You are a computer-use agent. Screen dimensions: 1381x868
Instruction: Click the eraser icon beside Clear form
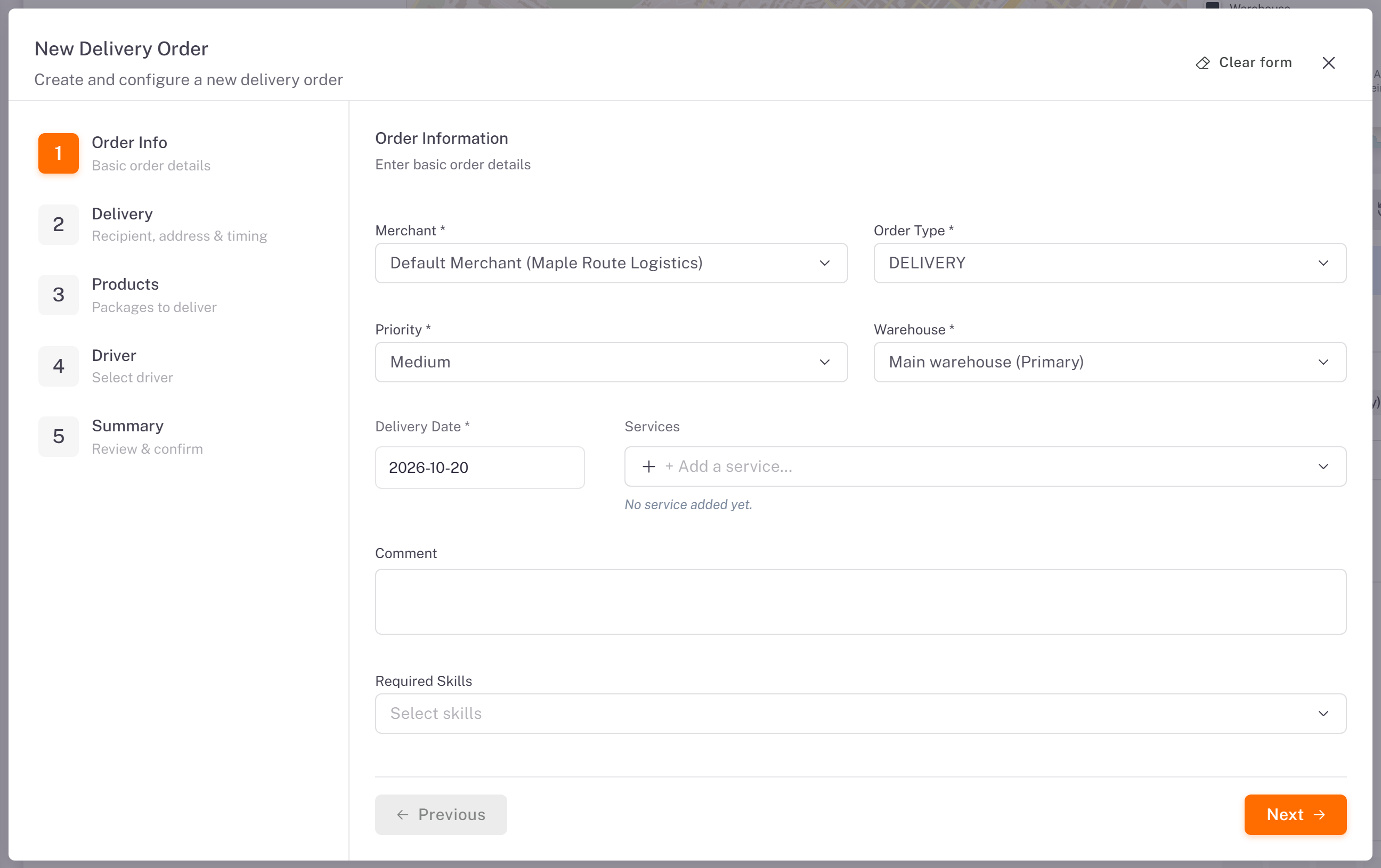click(x=1203, y=63)
